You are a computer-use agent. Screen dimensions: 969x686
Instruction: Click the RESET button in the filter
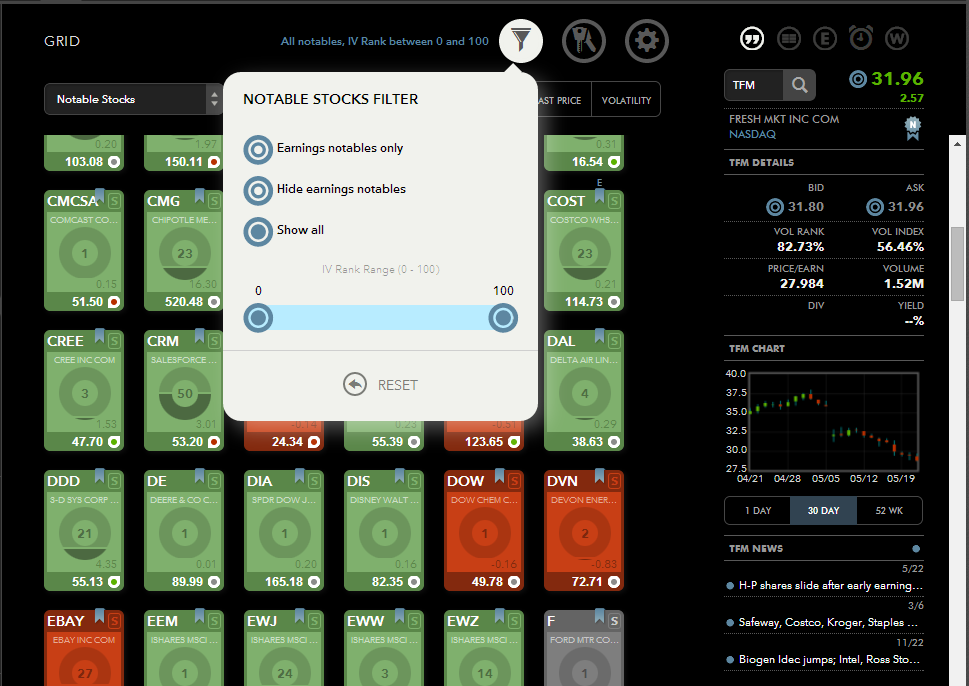381,385
